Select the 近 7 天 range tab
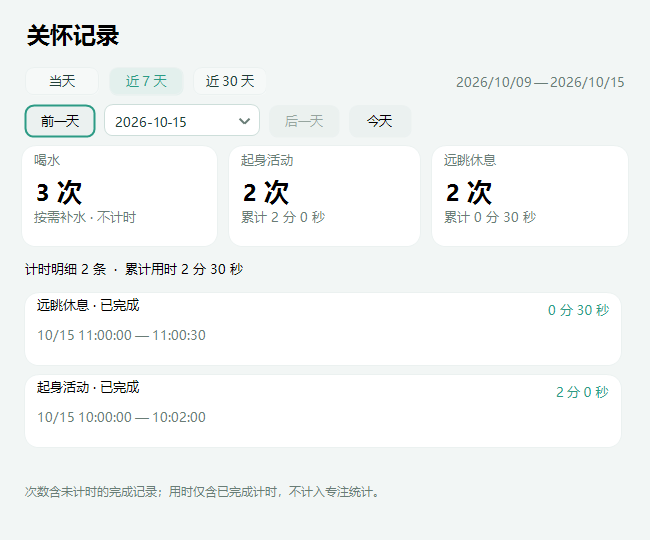 (x=146, y=81)
